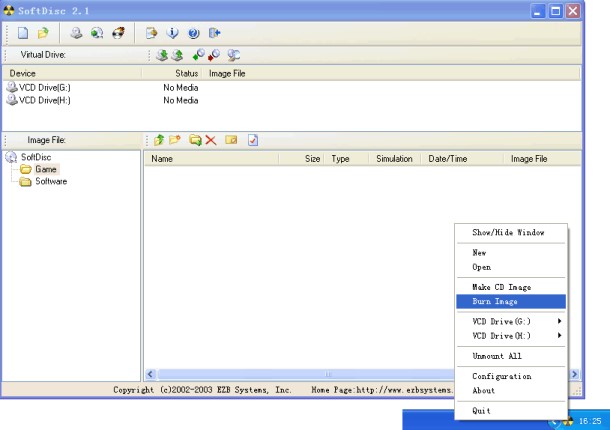Choose the highlighted Burn Image menu entry
The image size is (610, 430).
pos(511,301)
